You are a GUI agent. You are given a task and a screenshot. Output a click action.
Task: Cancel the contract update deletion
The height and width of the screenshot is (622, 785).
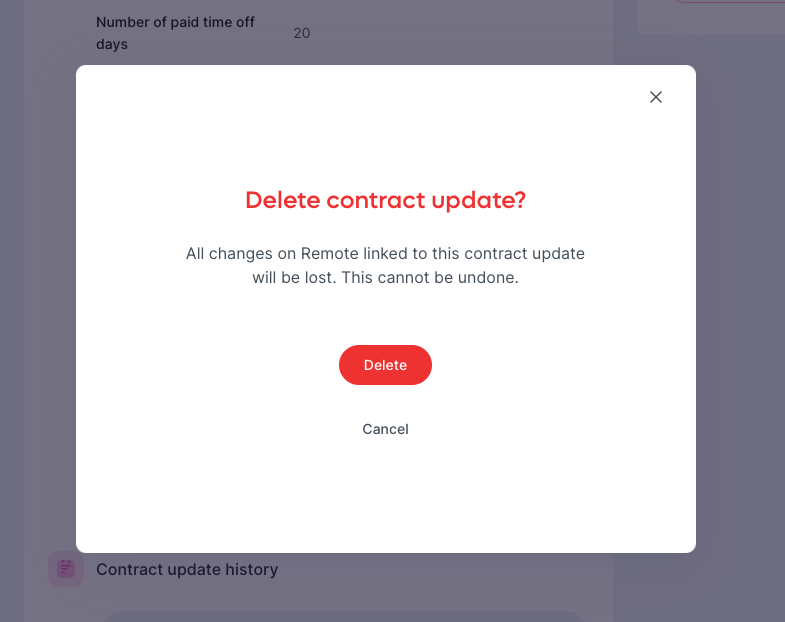pos(385,429)
